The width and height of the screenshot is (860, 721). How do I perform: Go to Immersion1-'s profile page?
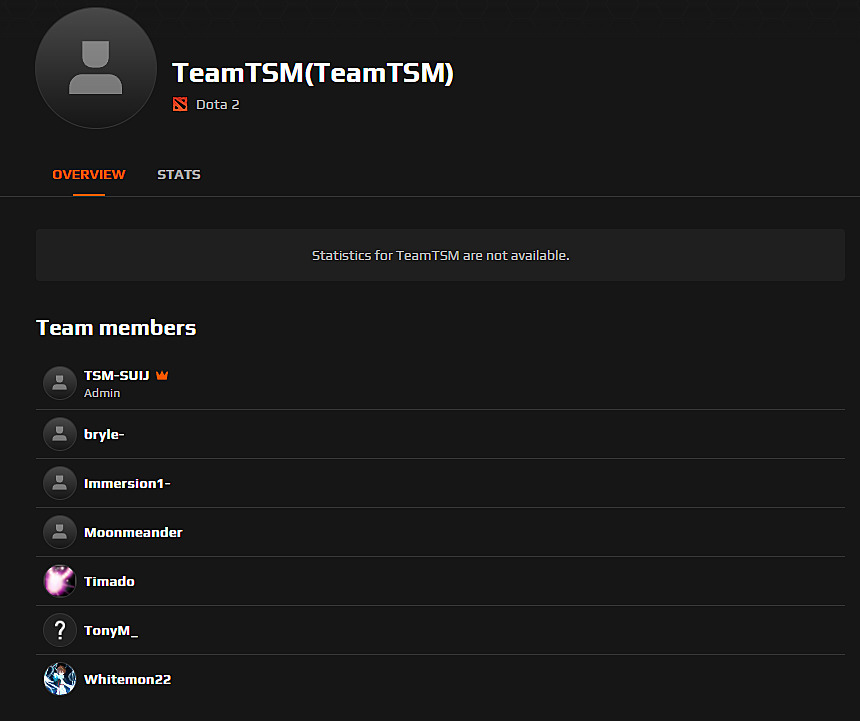pyautogui.click(x=127, y=483)
